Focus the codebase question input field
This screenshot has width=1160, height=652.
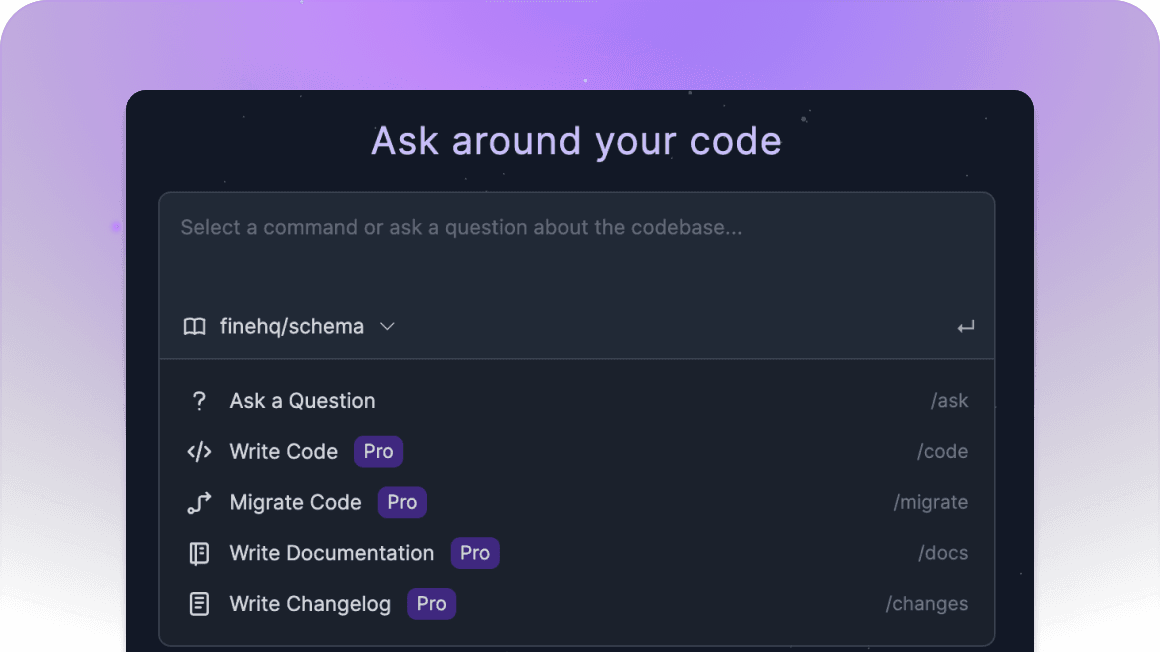577,248
